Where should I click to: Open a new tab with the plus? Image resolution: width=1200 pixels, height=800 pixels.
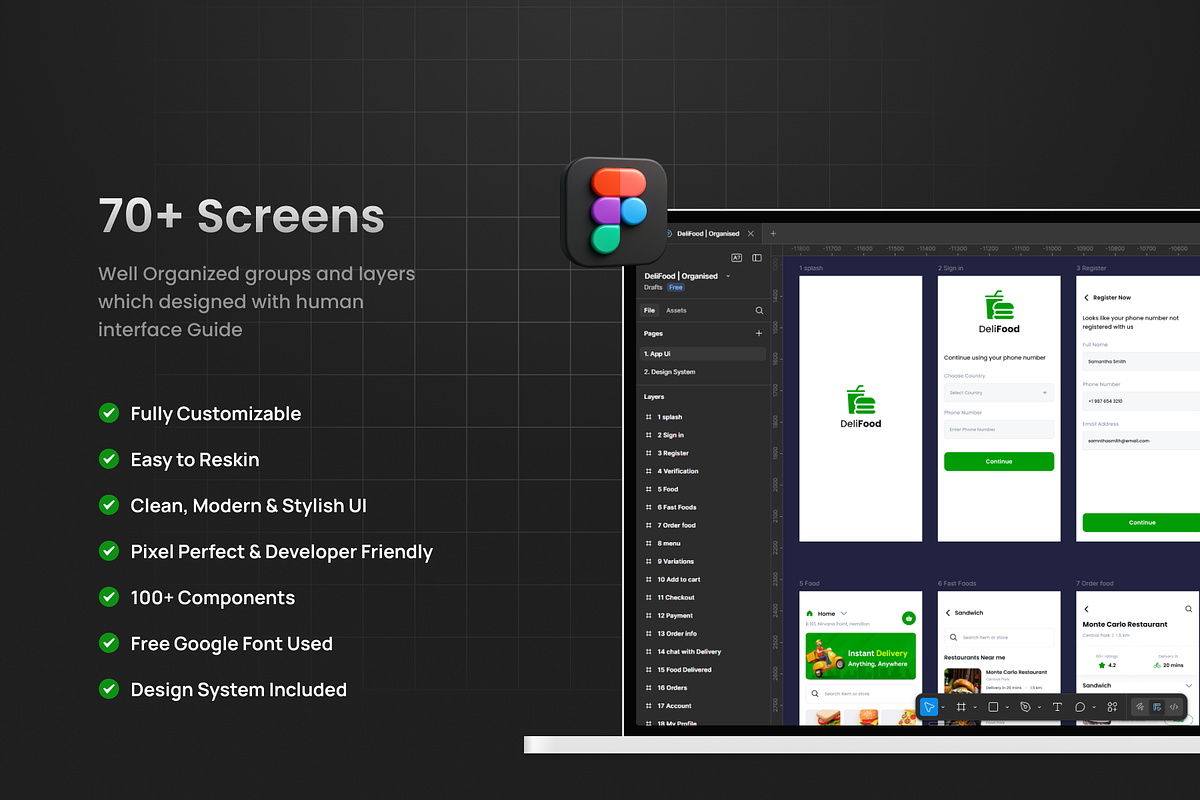(773, 234)
